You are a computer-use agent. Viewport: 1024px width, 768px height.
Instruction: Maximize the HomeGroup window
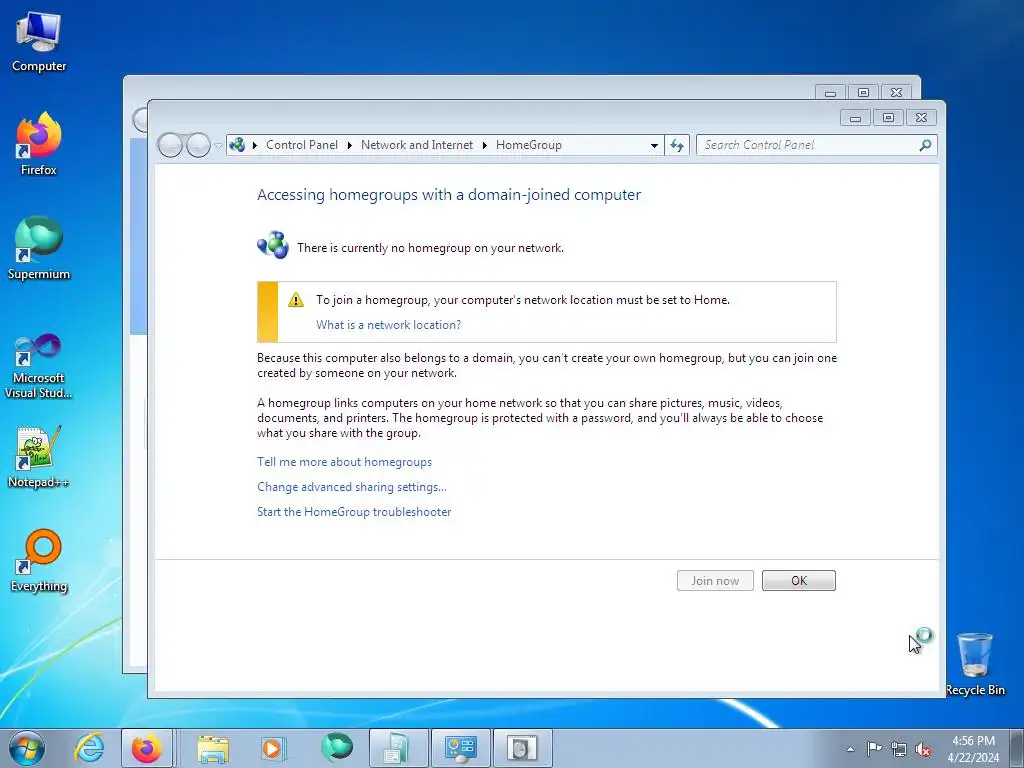(x=888, y=118)
